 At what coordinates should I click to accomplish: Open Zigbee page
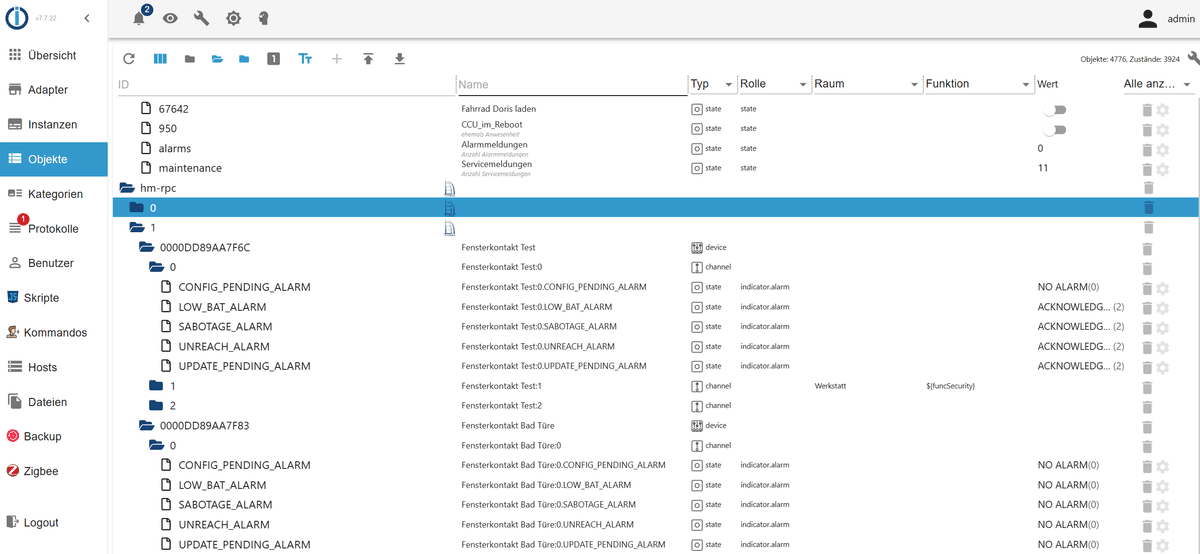pyautogui.click(x=54, y=471)
